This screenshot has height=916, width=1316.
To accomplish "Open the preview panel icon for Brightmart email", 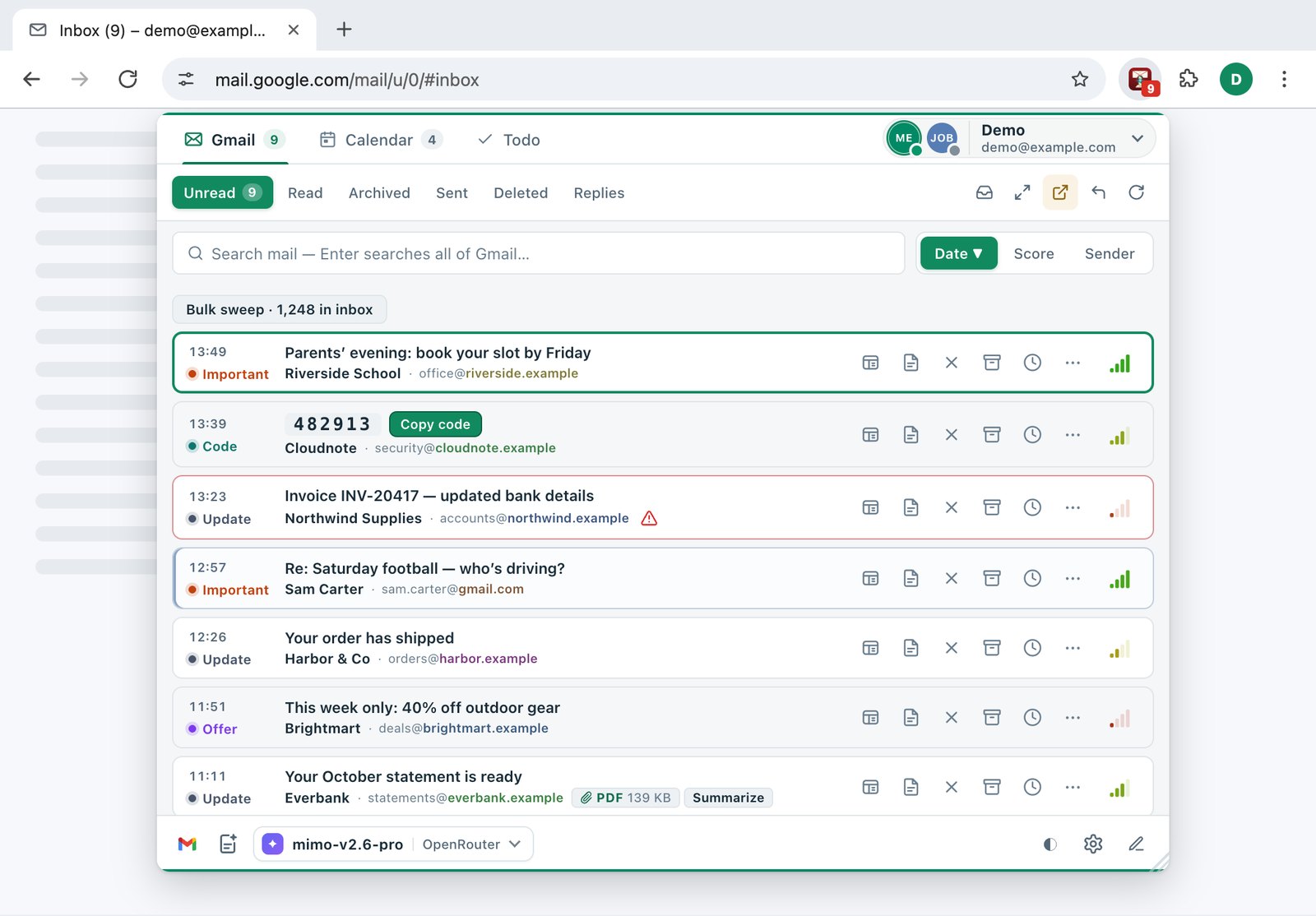I will pyautogui.click(x=870, y=718).
